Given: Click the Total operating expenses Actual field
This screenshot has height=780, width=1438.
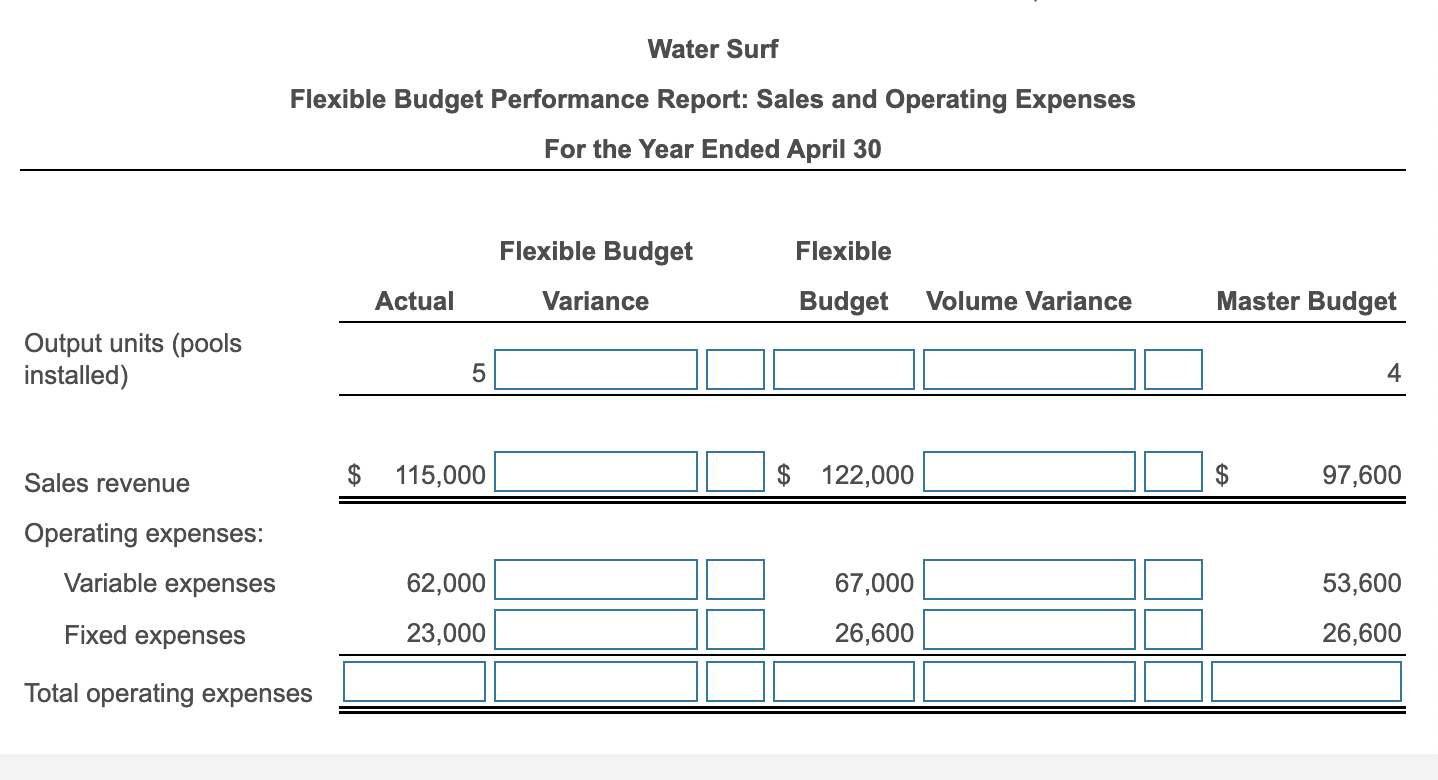Looking at the screenshot, I should [x=414, y=681].
